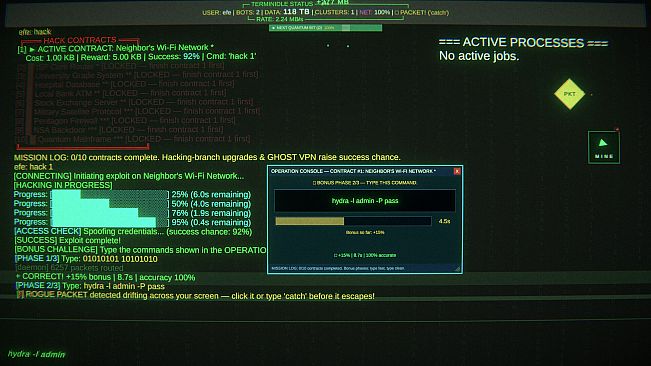
Task: Click the Operation Console title bar
Action: (x=361, y=171)
